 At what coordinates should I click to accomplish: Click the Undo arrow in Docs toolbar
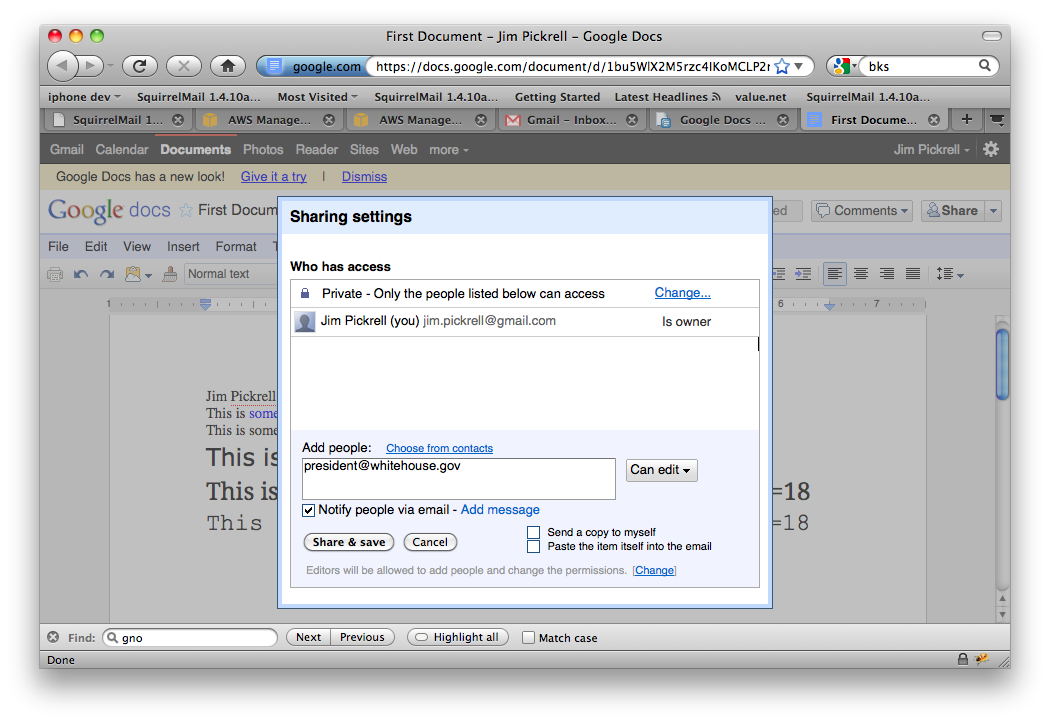point(81,274)
